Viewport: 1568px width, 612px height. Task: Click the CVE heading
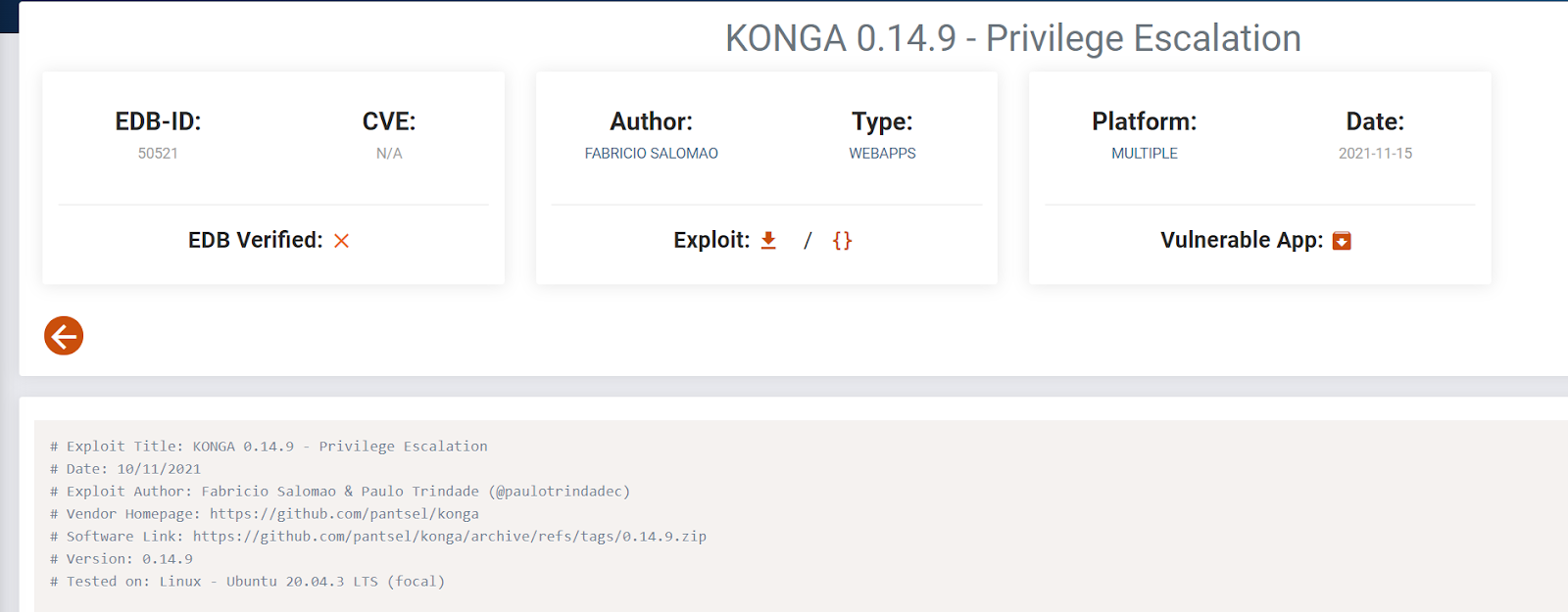(389, 121)
